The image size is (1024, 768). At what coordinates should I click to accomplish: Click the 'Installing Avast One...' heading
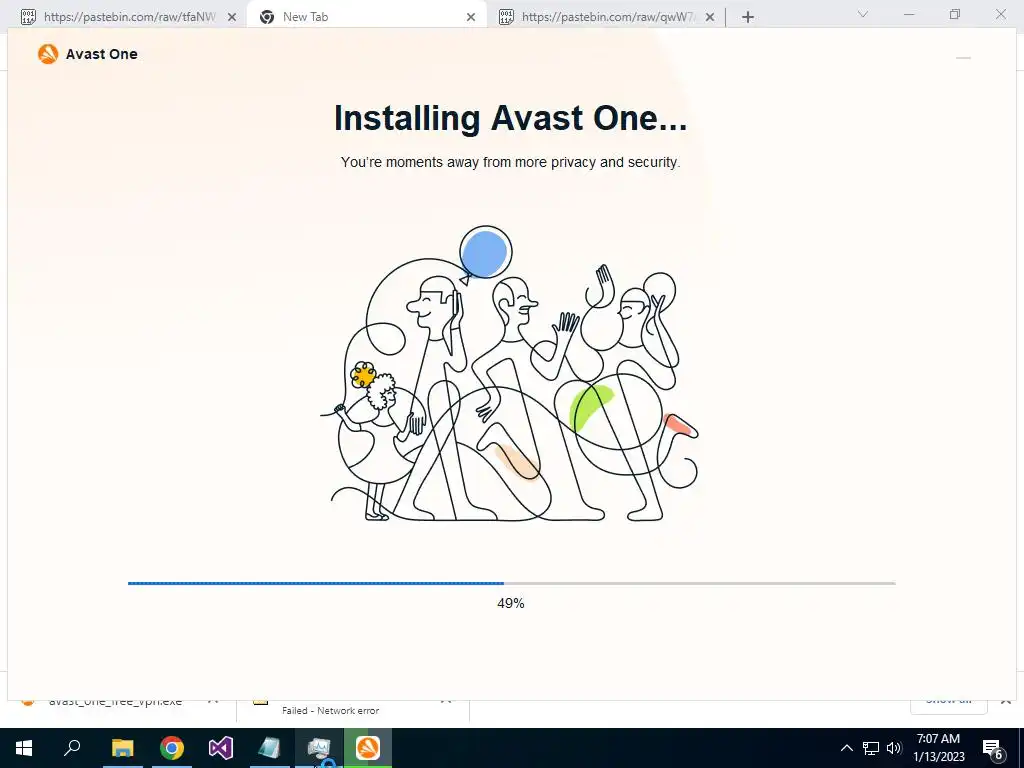(x=511, y=118)
